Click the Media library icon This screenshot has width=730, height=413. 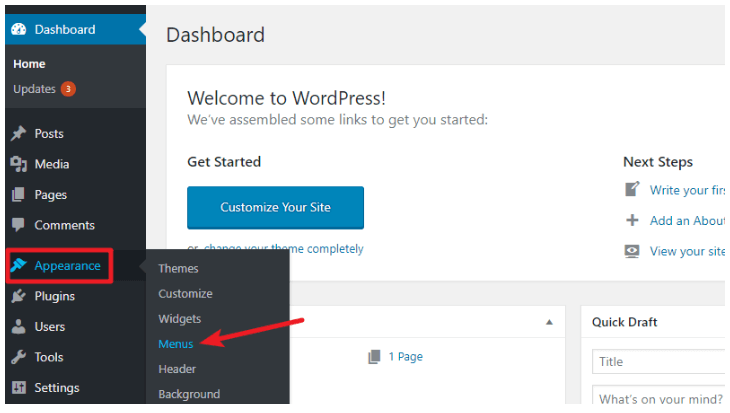19,164
